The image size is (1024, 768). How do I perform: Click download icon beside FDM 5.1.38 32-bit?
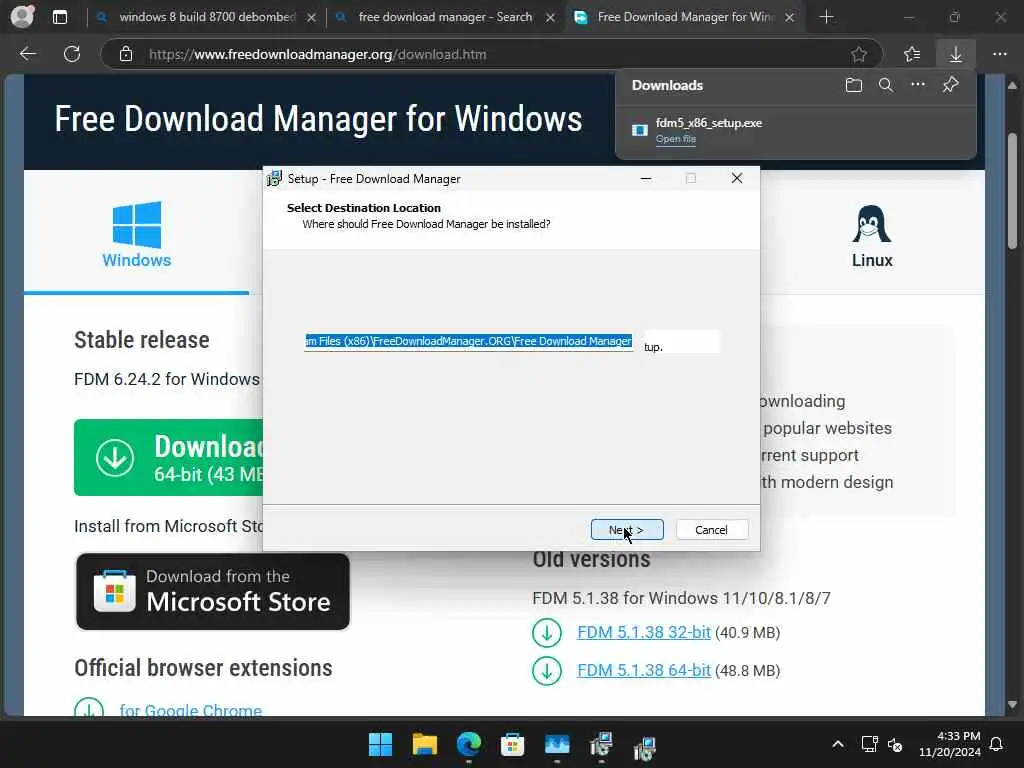[x=547, y=633]
